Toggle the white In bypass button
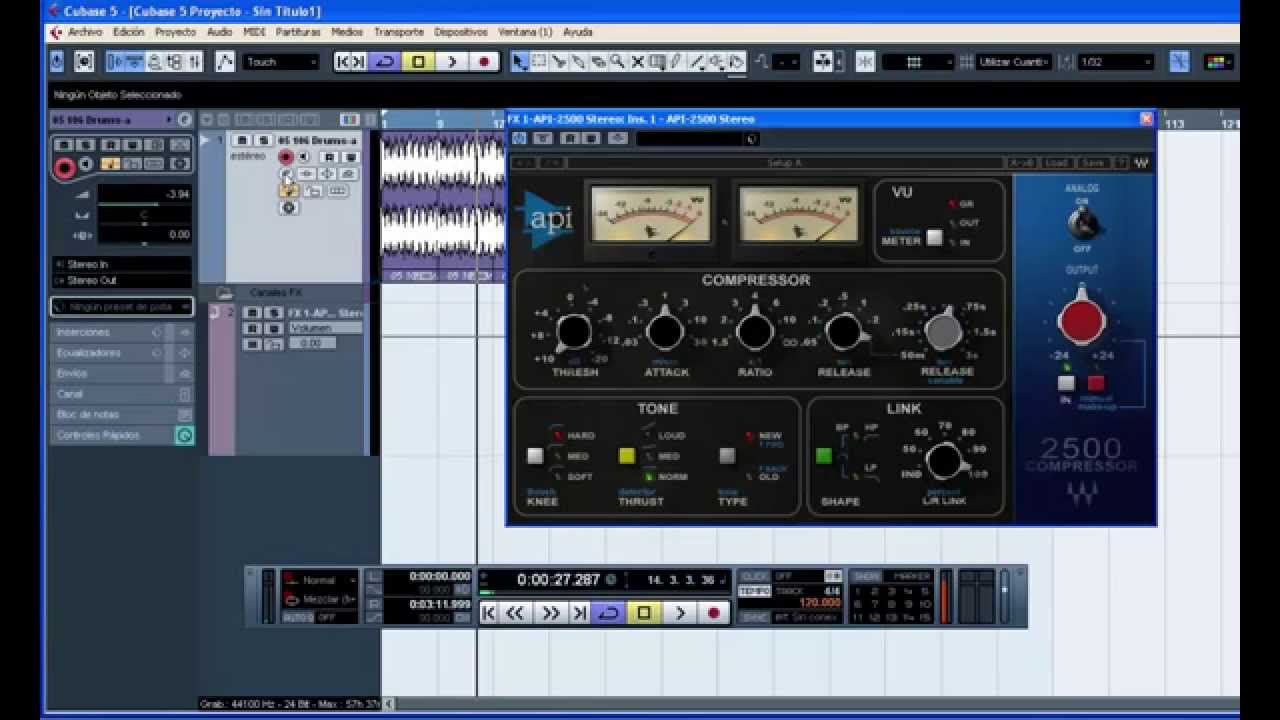Screen dimensions: 1280x720 1066,383
